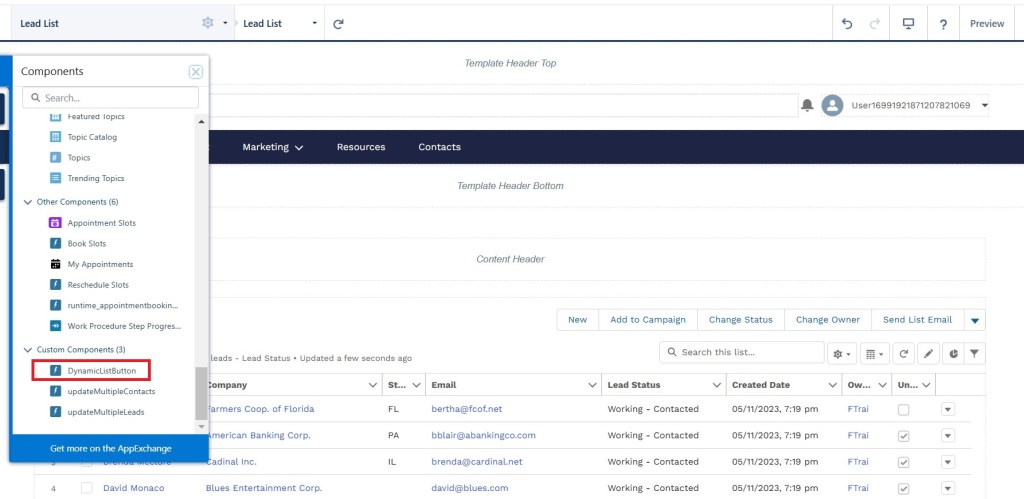Close the Components panel
Screen dimensions: 1024x499
[196, 72]
